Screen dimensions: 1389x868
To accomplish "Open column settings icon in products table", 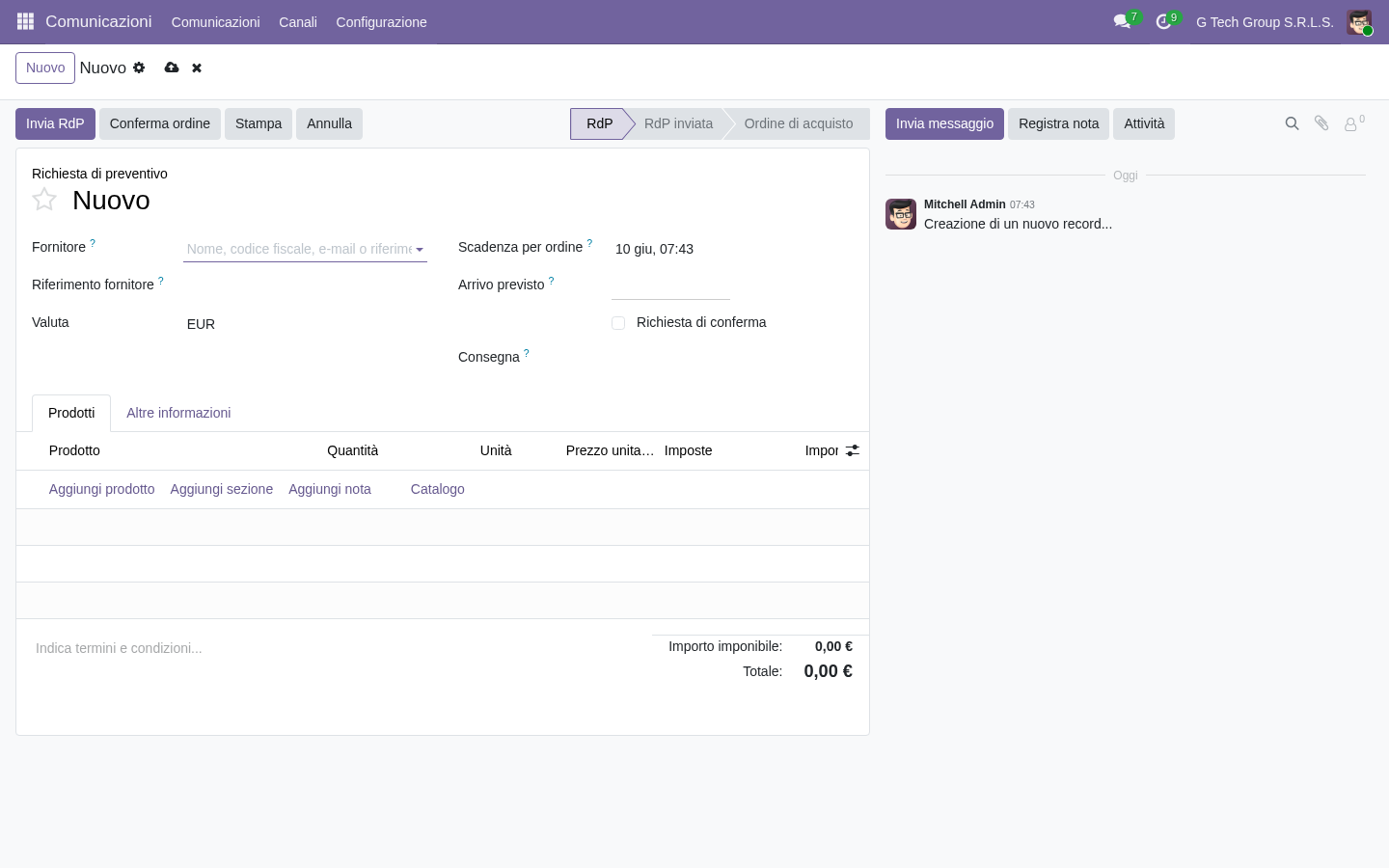I will pos(853,450).
